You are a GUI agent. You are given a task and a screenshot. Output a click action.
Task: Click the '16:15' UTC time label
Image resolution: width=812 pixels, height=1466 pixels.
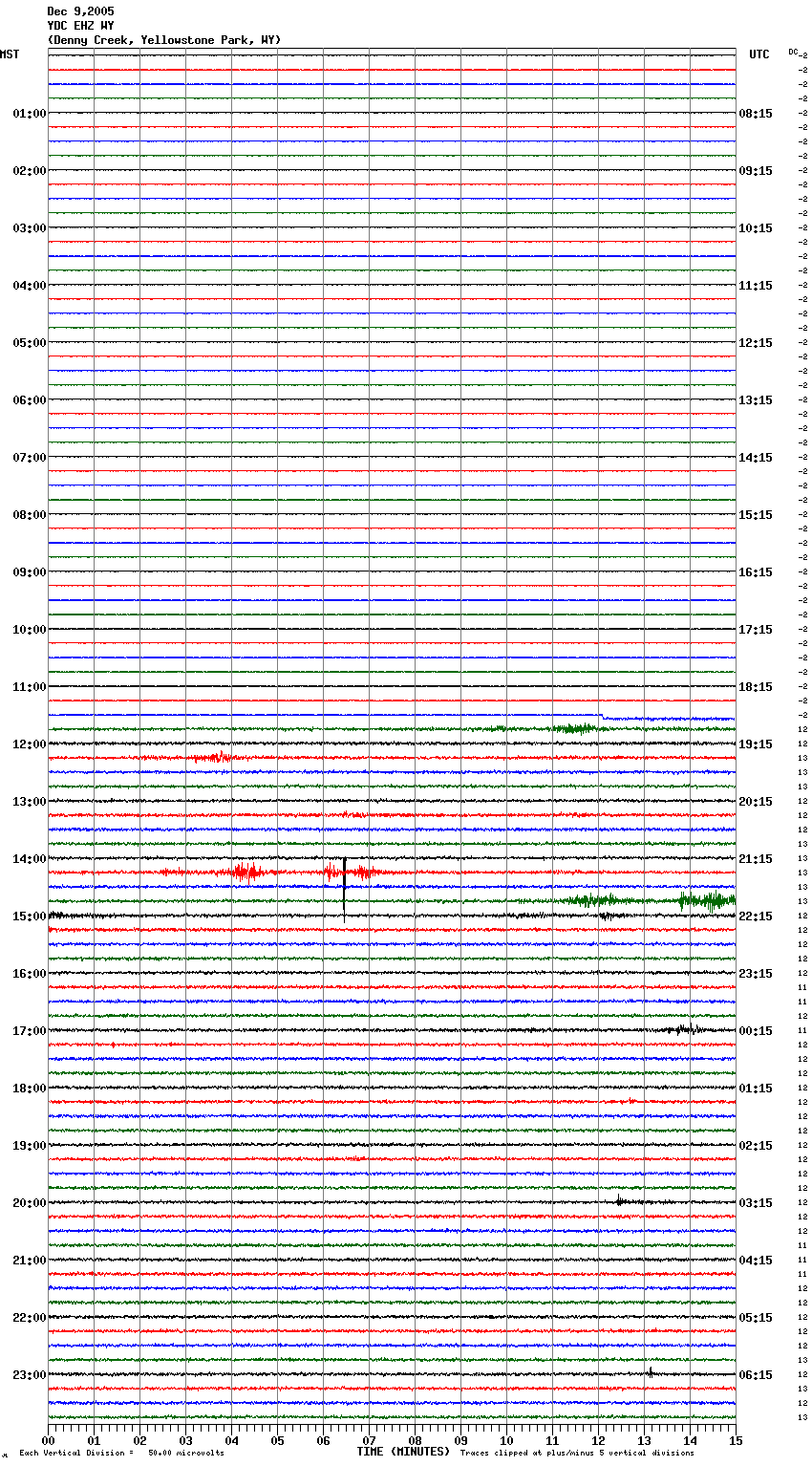756,572
